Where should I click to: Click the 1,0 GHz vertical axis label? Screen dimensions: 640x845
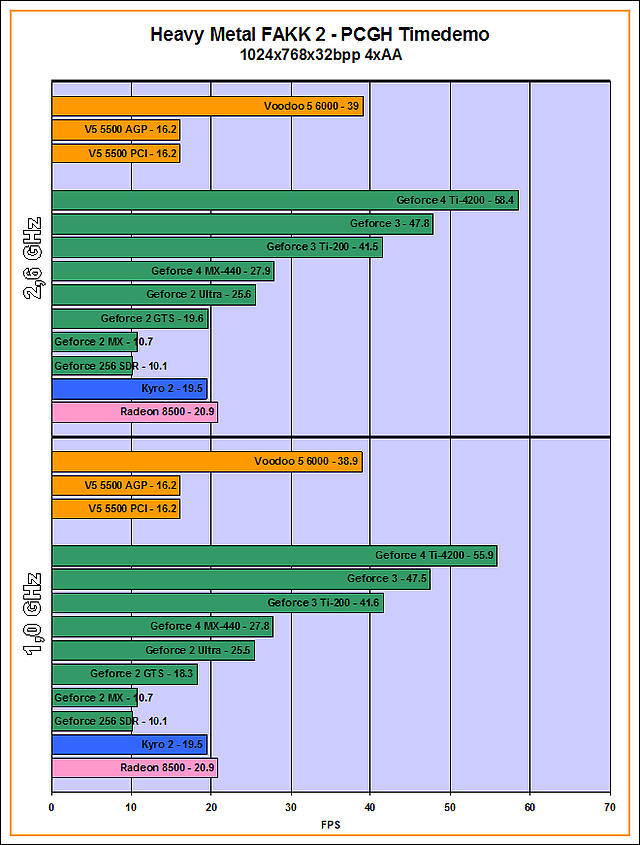(x=32, y=614)
